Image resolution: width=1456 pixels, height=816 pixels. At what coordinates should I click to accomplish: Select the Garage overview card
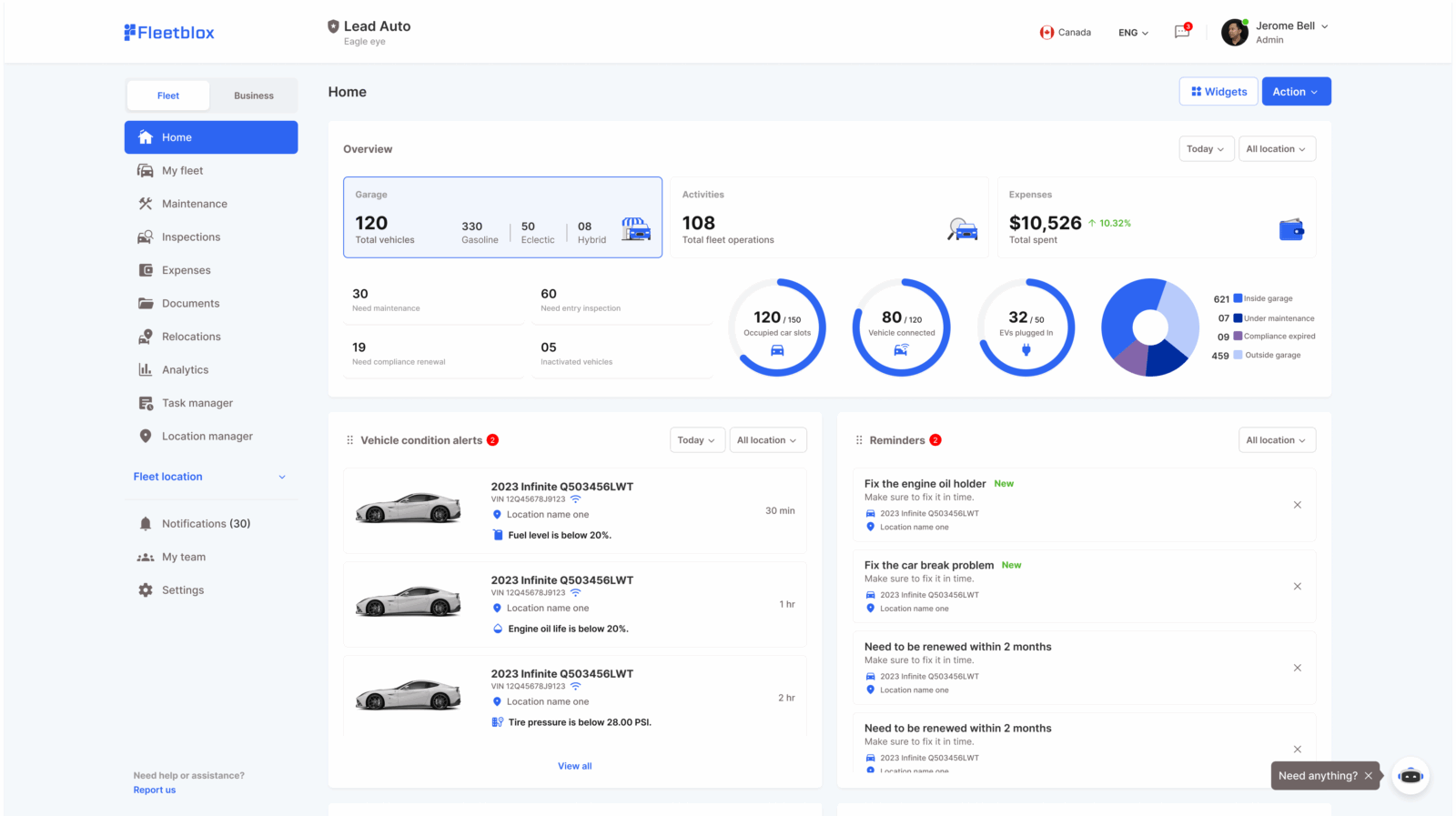point(502,217)
